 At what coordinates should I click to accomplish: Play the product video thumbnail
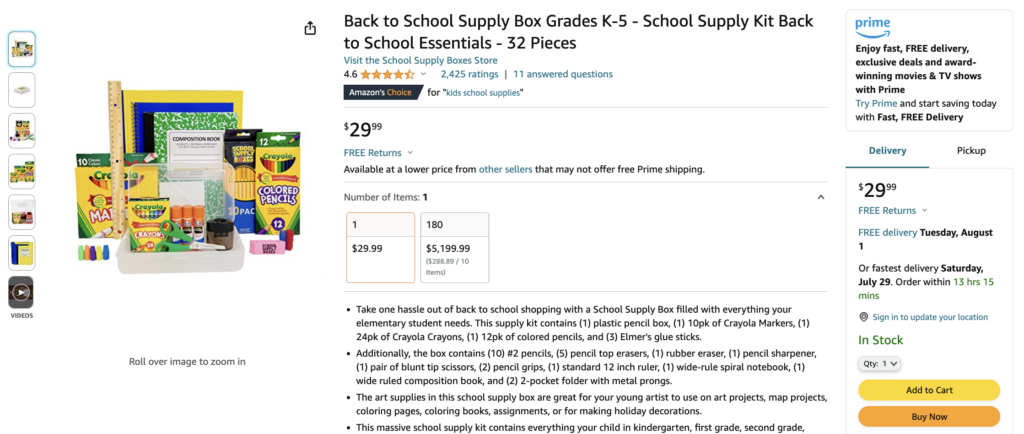click(22, 292)
